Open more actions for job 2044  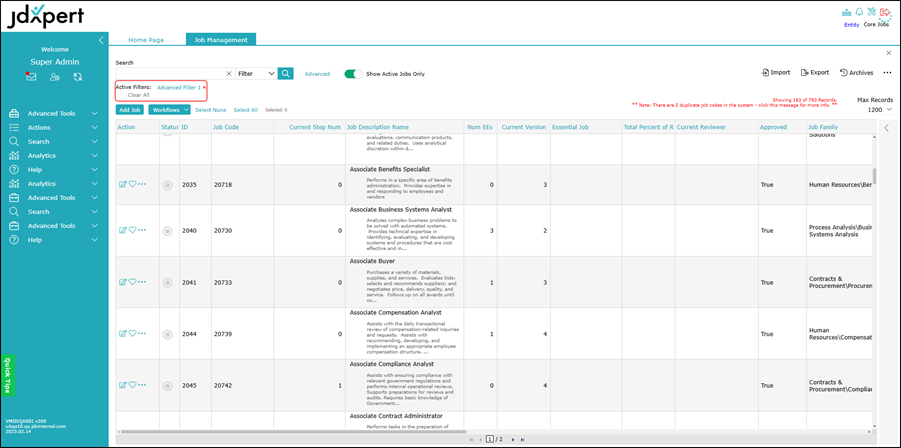[142, 333]
